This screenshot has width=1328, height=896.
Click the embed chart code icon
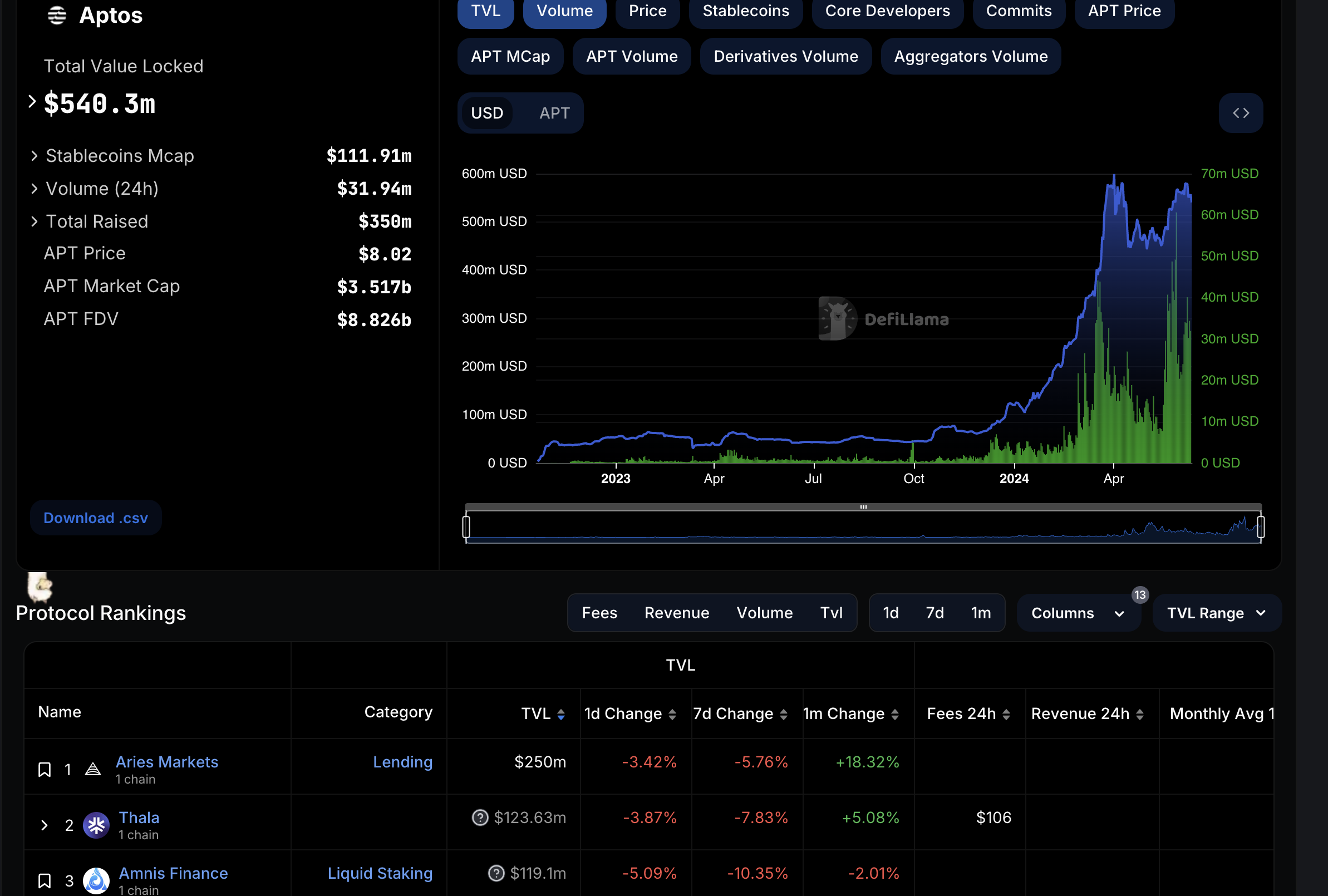(1240, 113)
